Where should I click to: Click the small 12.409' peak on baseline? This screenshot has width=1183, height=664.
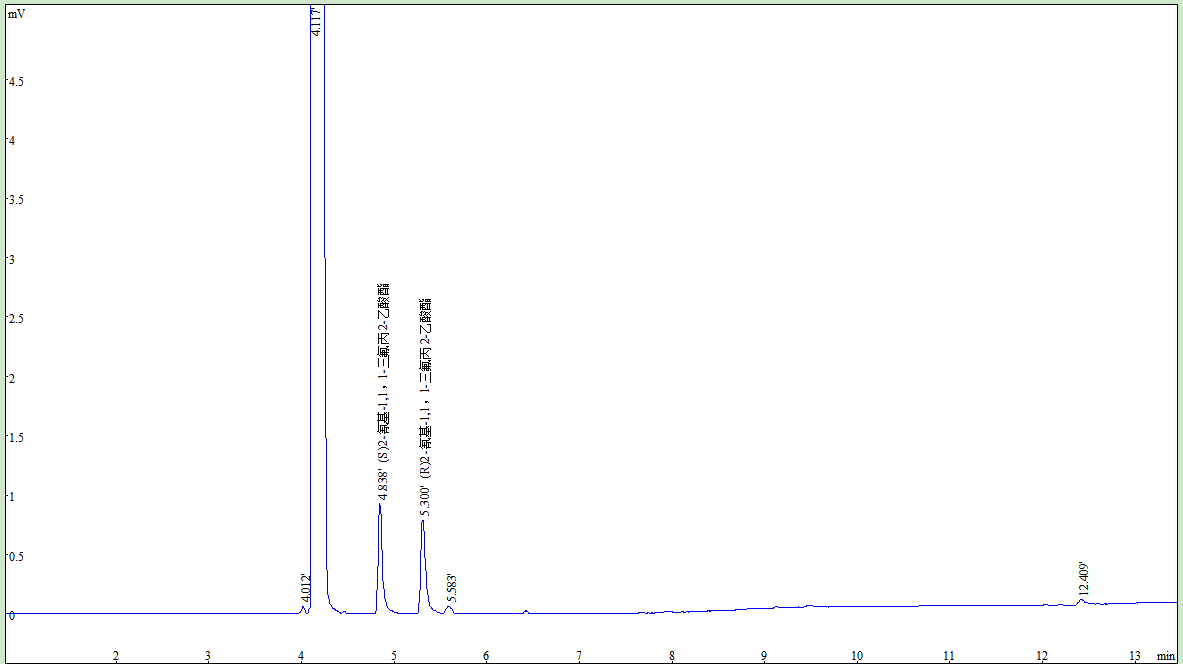[x=1081, y=601]
